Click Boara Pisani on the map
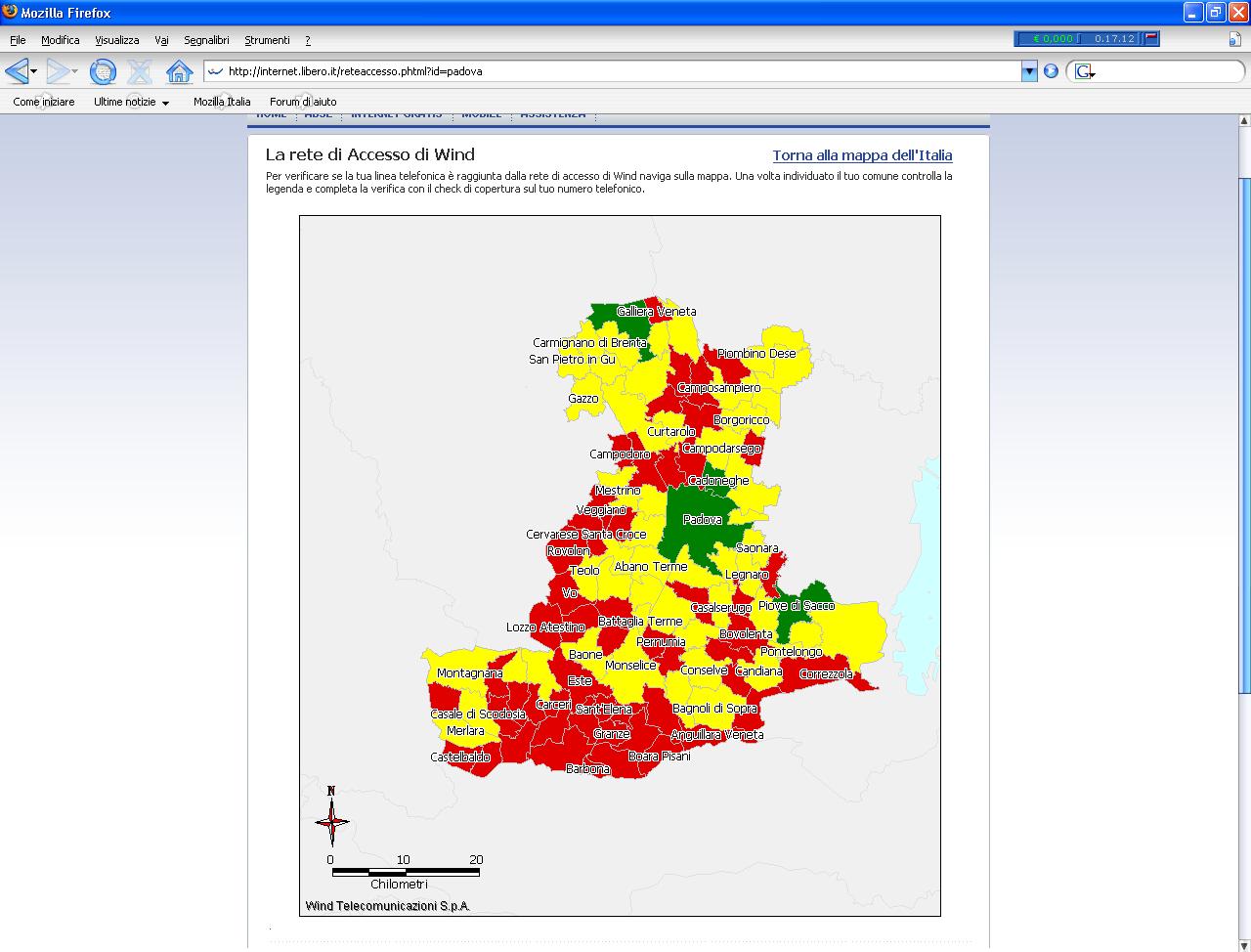Image resolution: width=1251 pixels, height=952 pixels. click(659, 757)
